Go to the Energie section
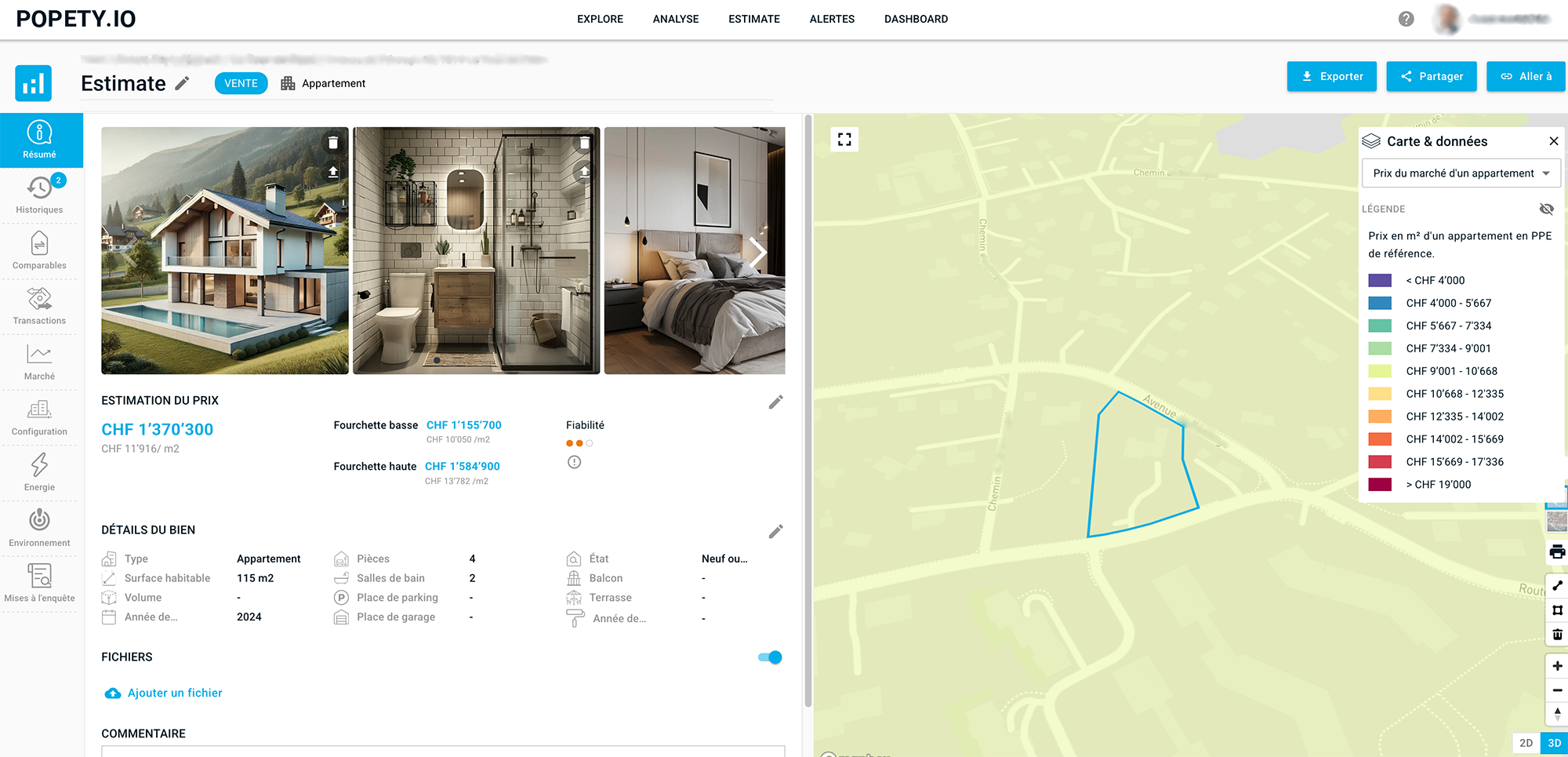 tap(39, 472)
